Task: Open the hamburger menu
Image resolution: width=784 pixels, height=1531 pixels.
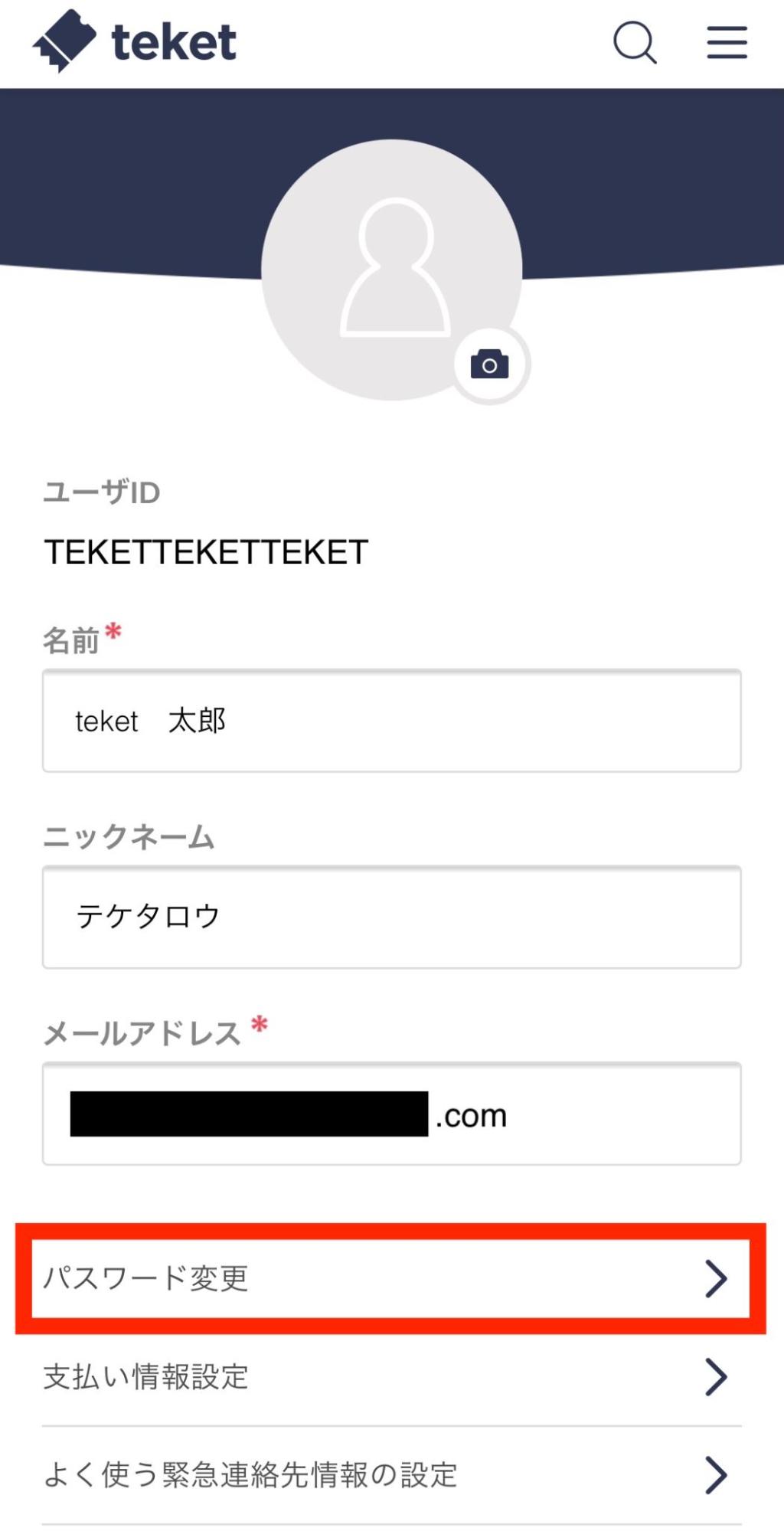Action: tap(727, 42)
